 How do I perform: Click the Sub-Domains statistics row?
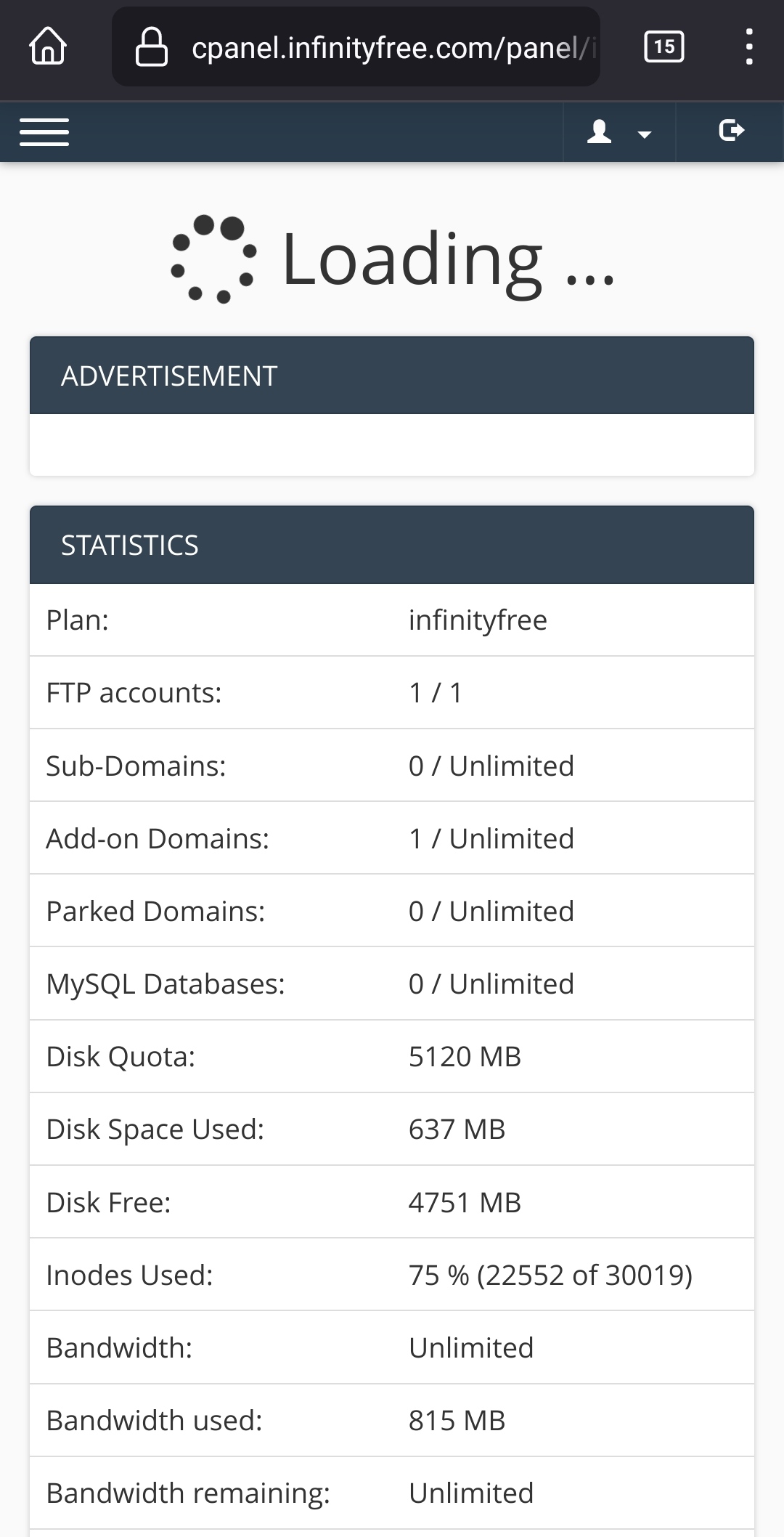pos(392,766)
